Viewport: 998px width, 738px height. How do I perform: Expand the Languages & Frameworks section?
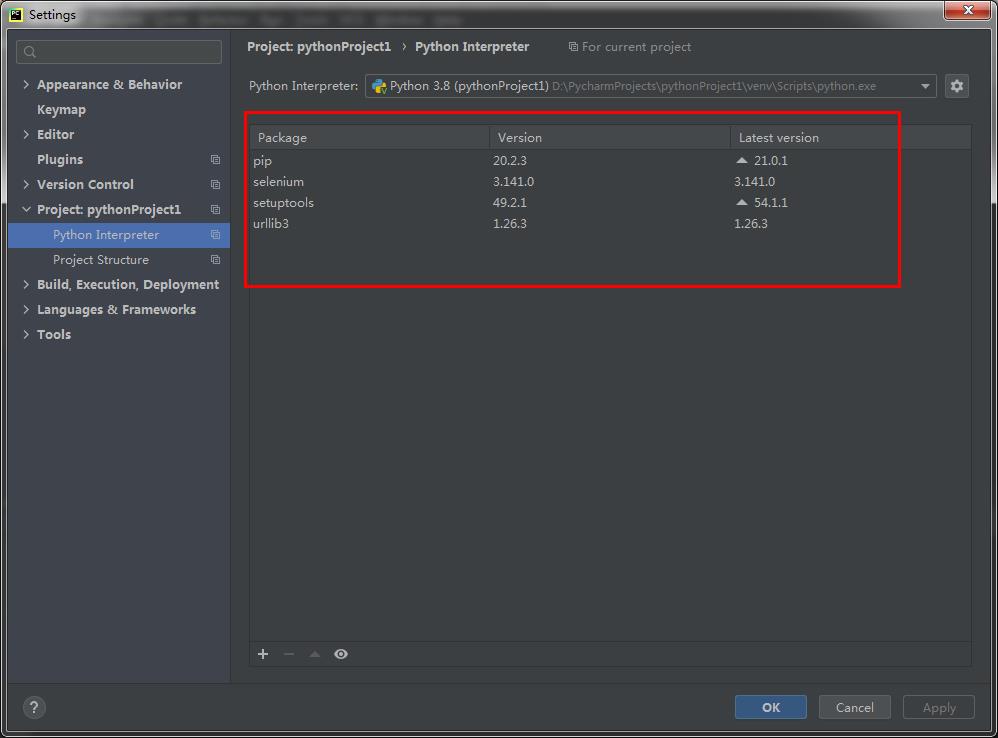[26, 309]
